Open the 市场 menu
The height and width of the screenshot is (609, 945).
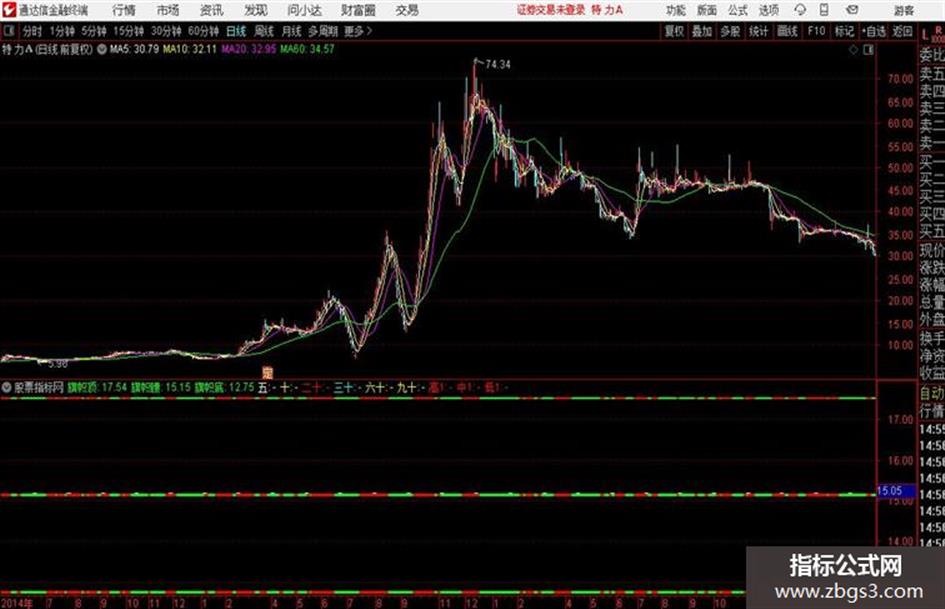(x=168, y=10)
